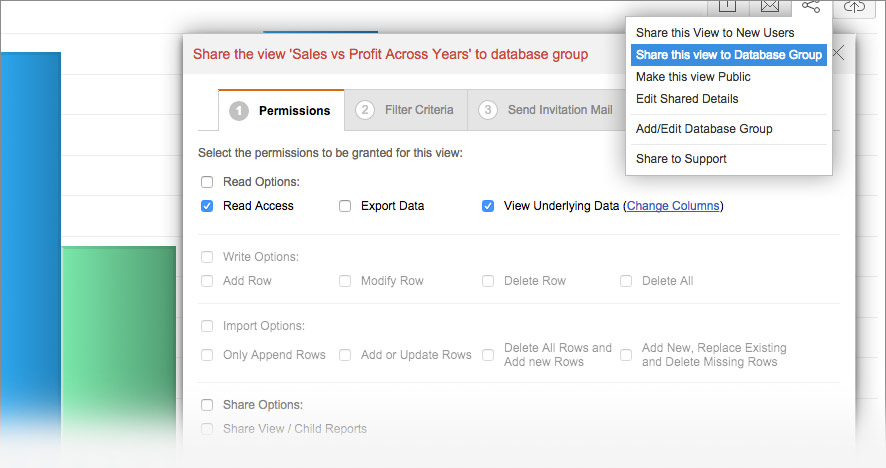
Task: Close the share dialog with X
Action: (838, 54)
